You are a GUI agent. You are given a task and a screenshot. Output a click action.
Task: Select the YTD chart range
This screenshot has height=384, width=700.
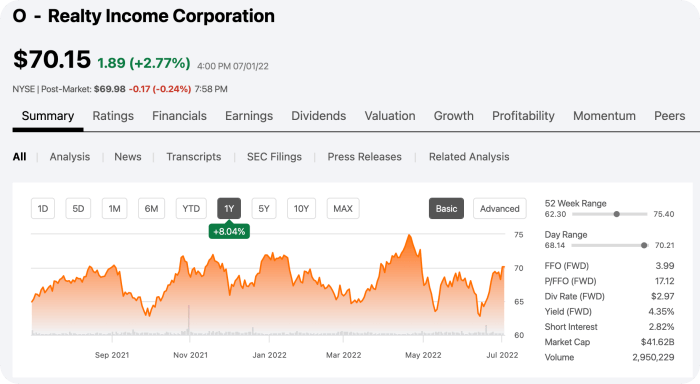(191, 209)
